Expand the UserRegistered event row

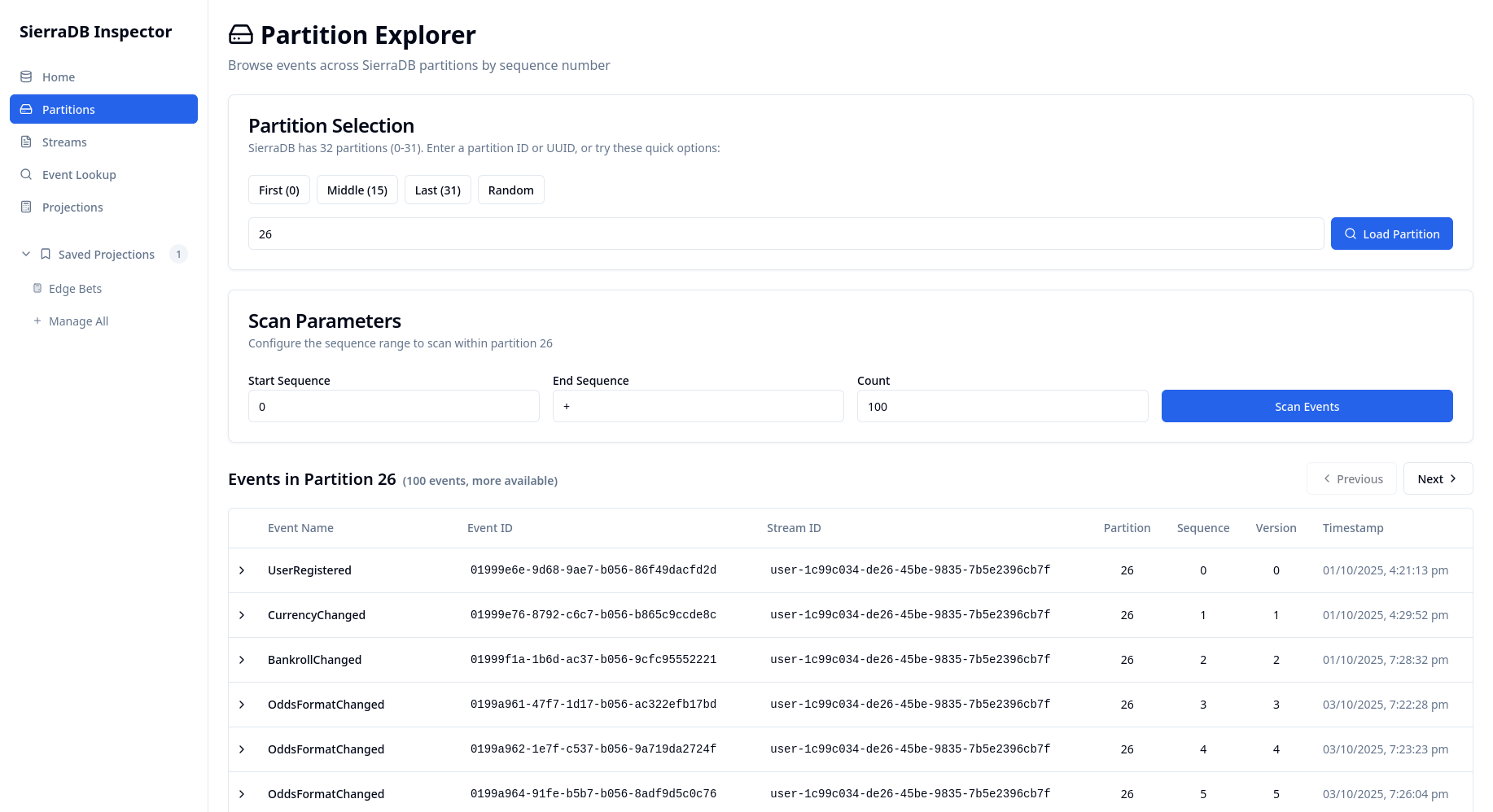tap(242, 570)
